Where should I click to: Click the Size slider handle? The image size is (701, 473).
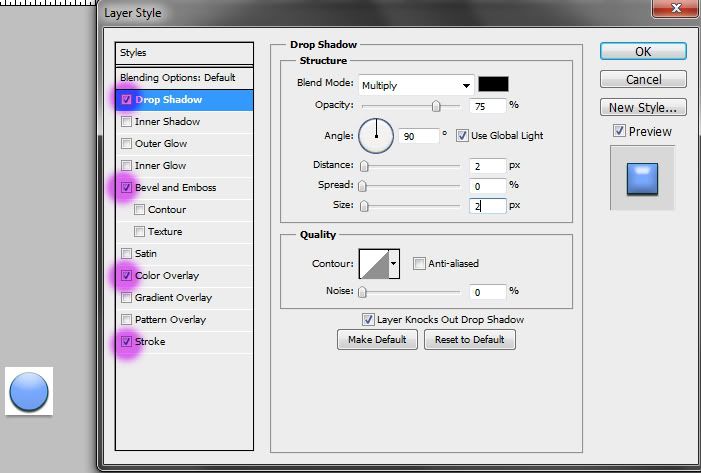click(364, 206)
